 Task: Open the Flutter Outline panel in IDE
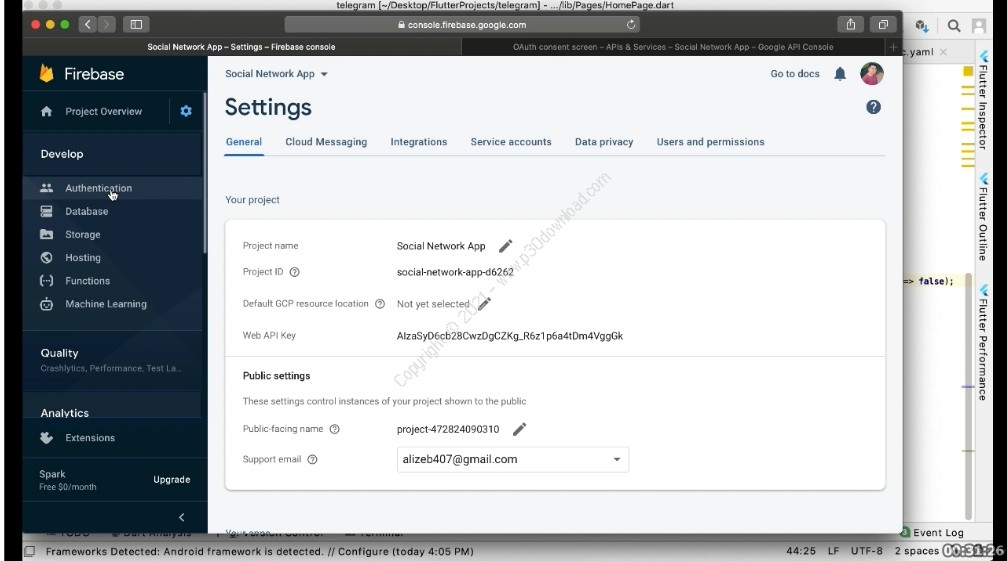pyautogui.click(x=983, y=217)
